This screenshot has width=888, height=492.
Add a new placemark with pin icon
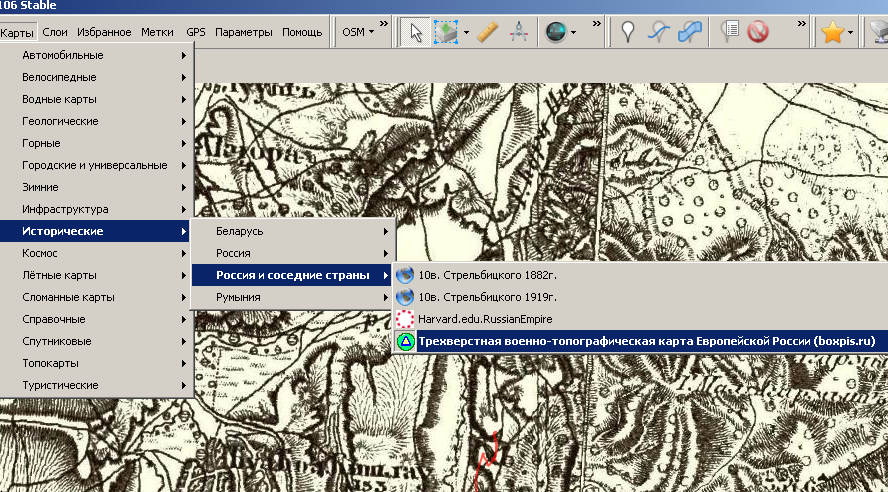pos(627,32)
